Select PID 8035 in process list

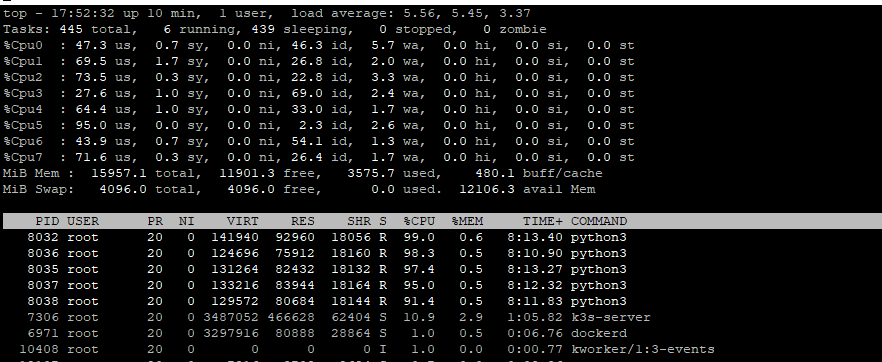point(43,269)
